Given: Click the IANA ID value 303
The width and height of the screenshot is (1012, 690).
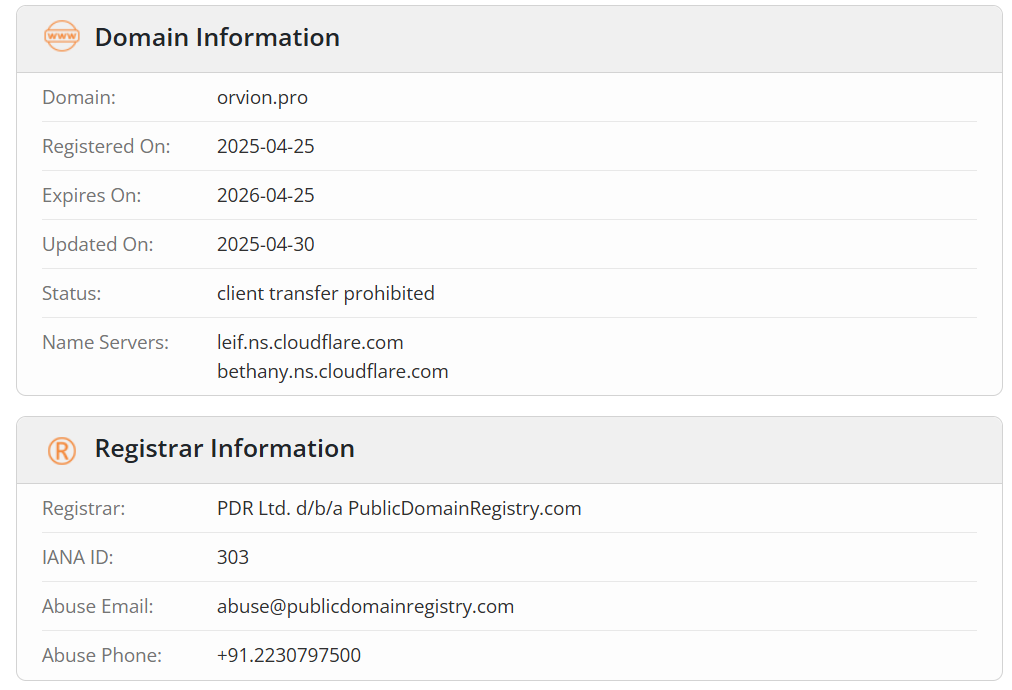Looking at the screenshot, I should [x=232, y=557].
